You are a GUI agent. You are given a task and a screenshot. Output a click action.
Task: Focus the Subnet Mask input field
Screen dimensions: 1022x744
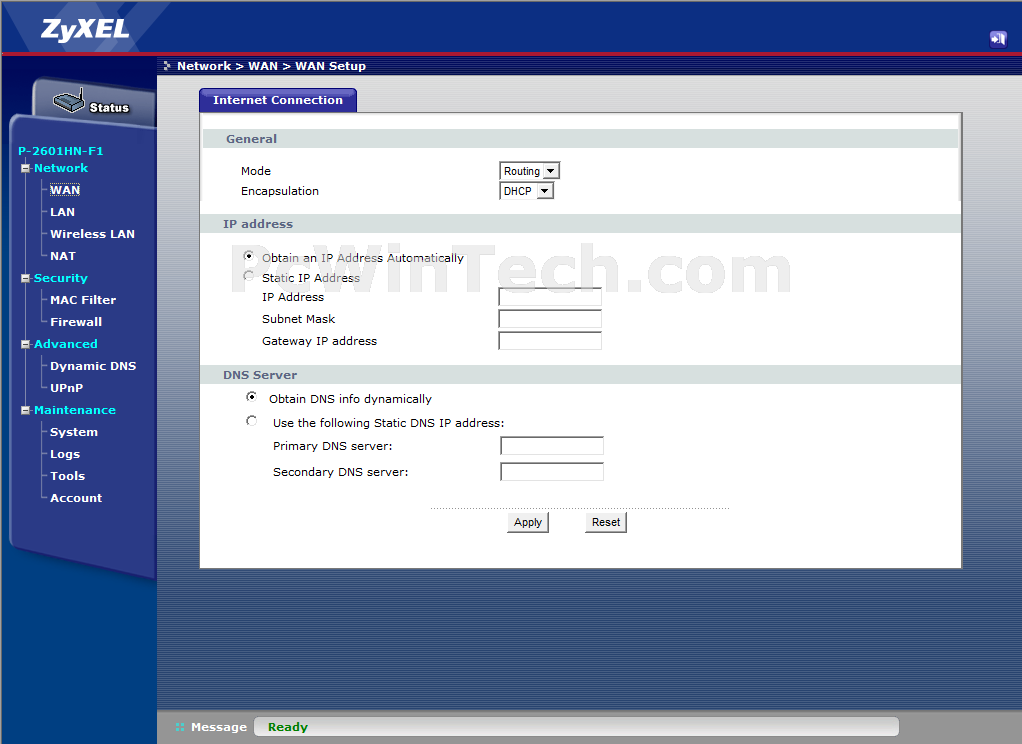pos(549,319)
